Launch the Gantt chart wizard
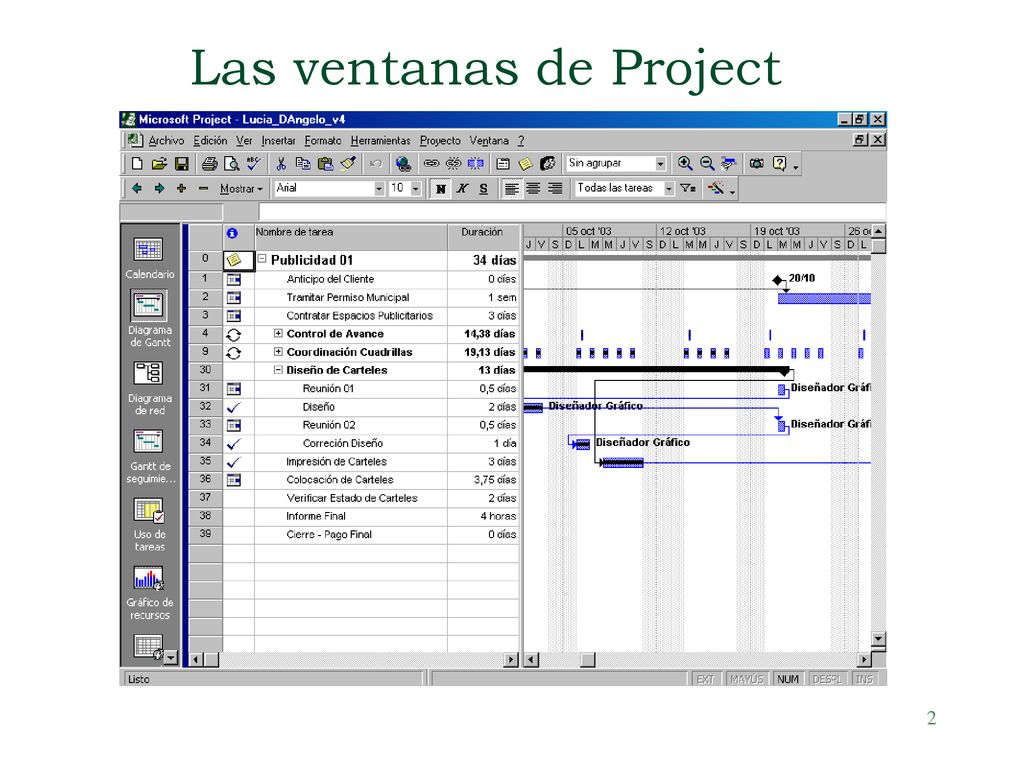1024x768 pixels. click(x=716, y=189)
